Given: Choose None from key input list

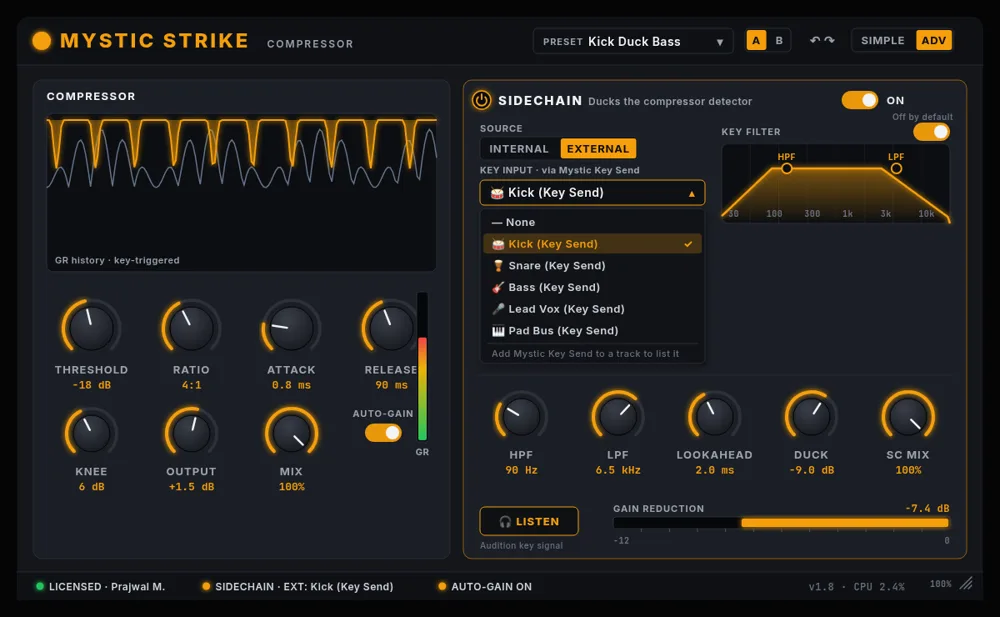Looking at the screenshot, I should 592,222.
